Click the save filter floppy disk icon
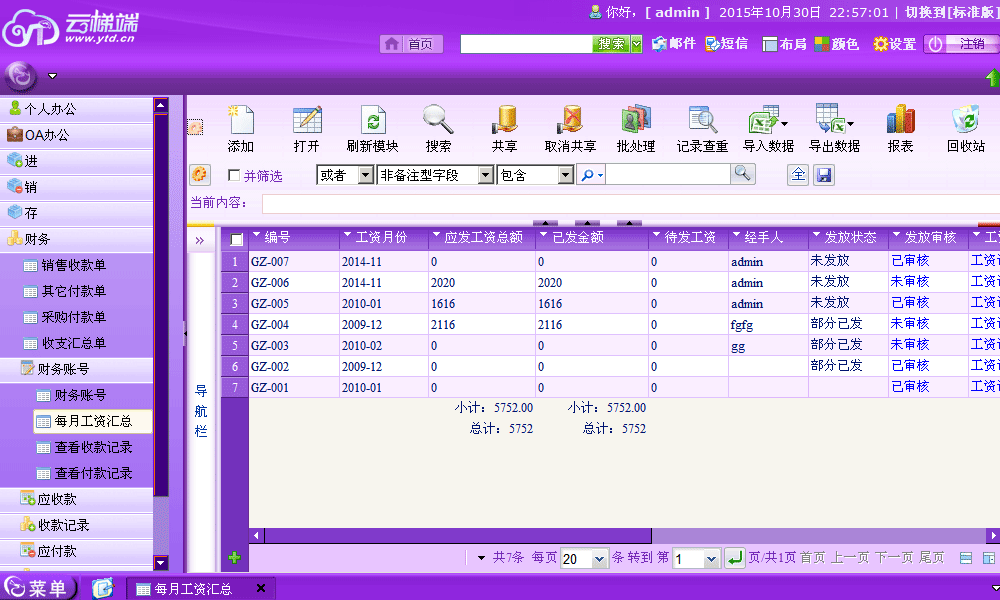The image size is (1000, 600). pos(824,175)
